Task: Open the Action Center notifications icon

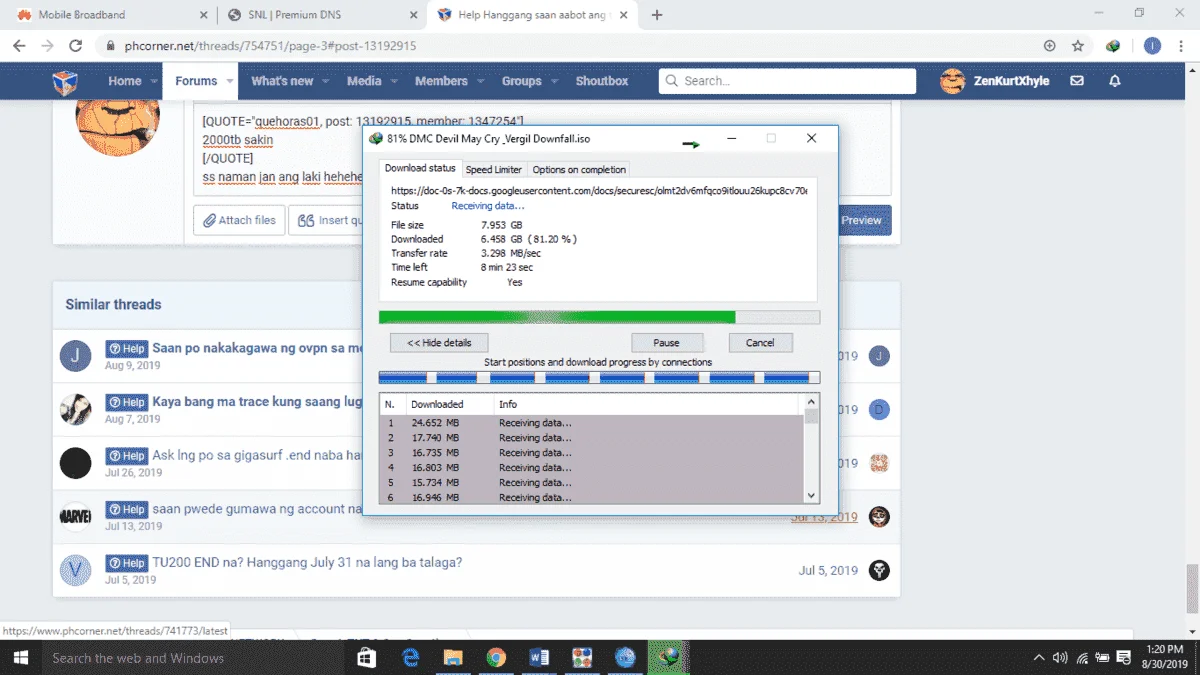Action: click(x=1126, y=658)
